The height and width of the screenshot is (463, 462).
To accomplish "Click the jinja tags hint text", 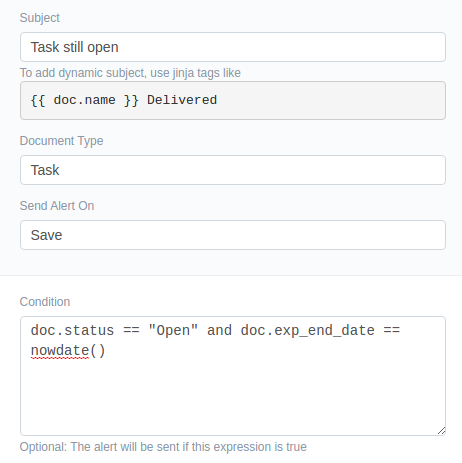I will pos(130,73).
